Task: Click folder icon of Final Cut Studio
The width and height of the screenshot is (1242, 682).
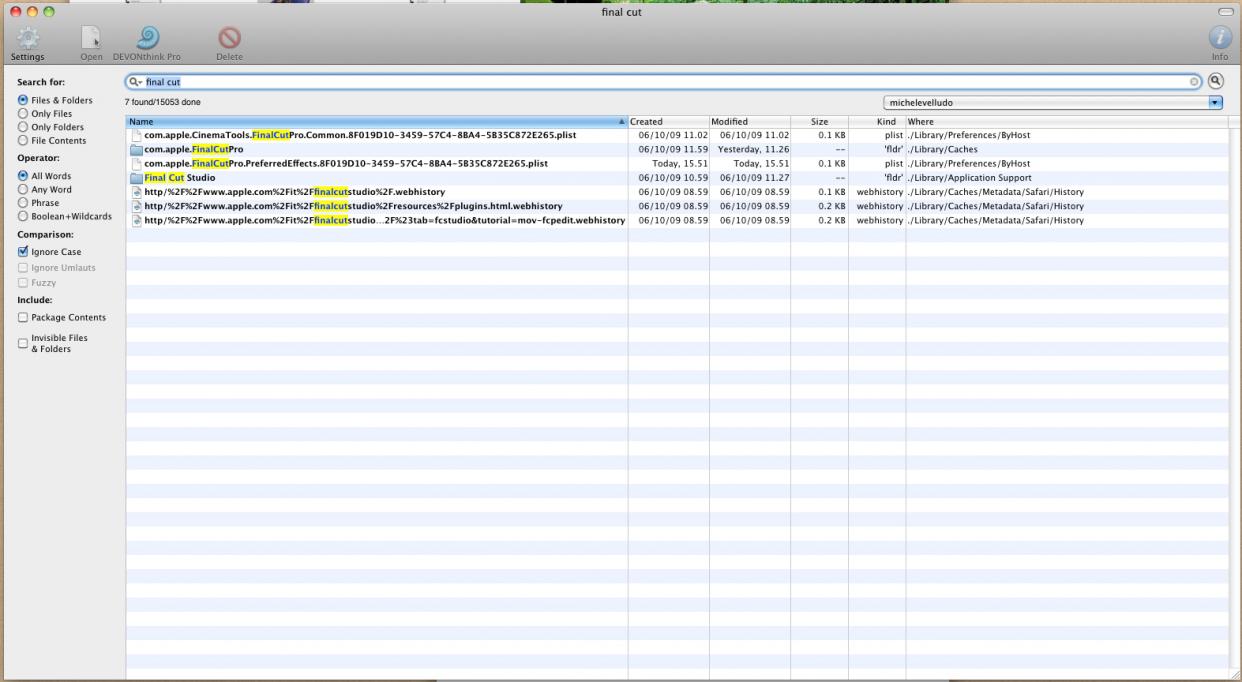Action: [136, 178]
